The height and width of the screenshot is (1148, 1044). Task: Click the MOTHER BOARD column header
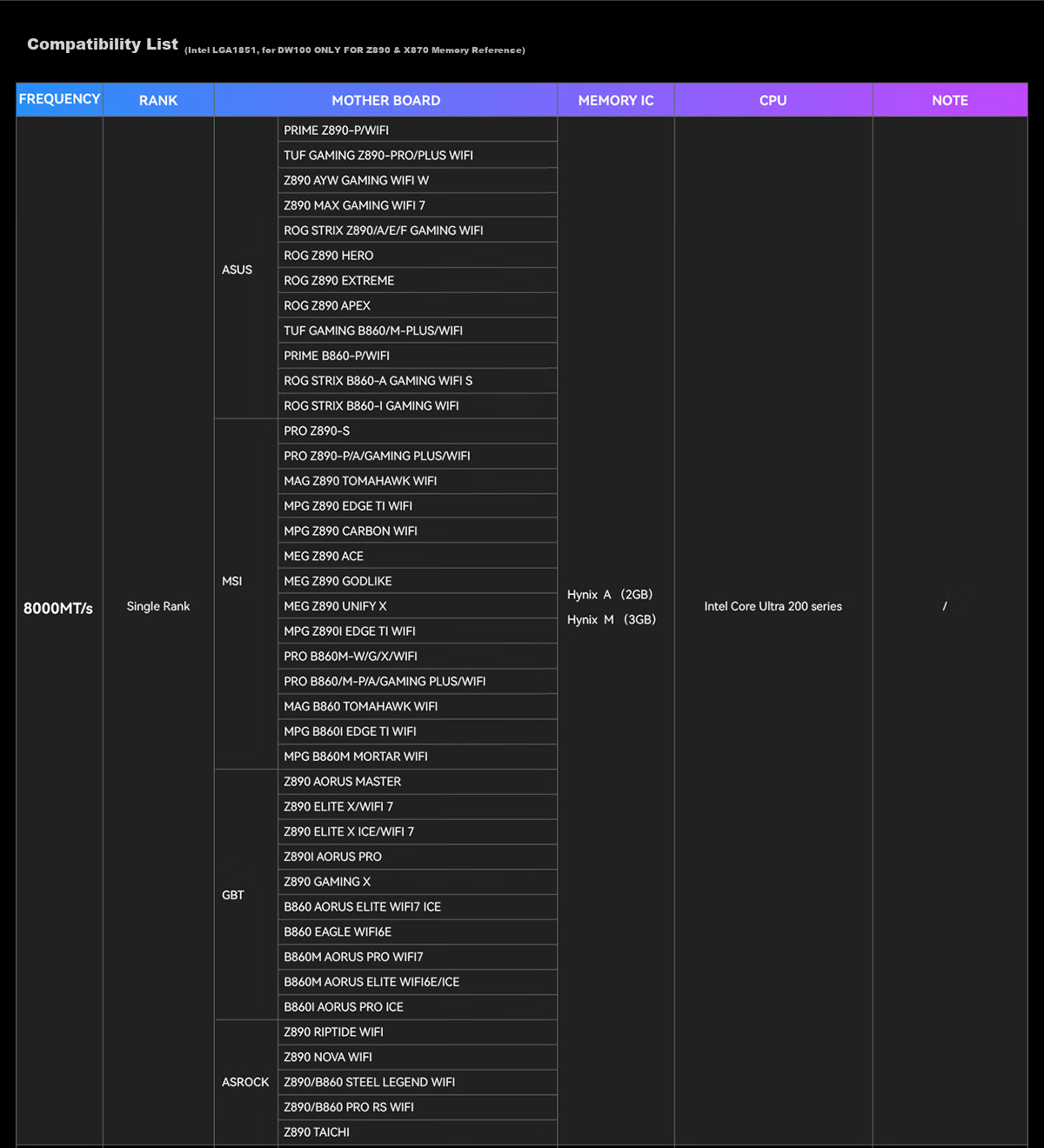pyautogui.click(x=385, y=100)
